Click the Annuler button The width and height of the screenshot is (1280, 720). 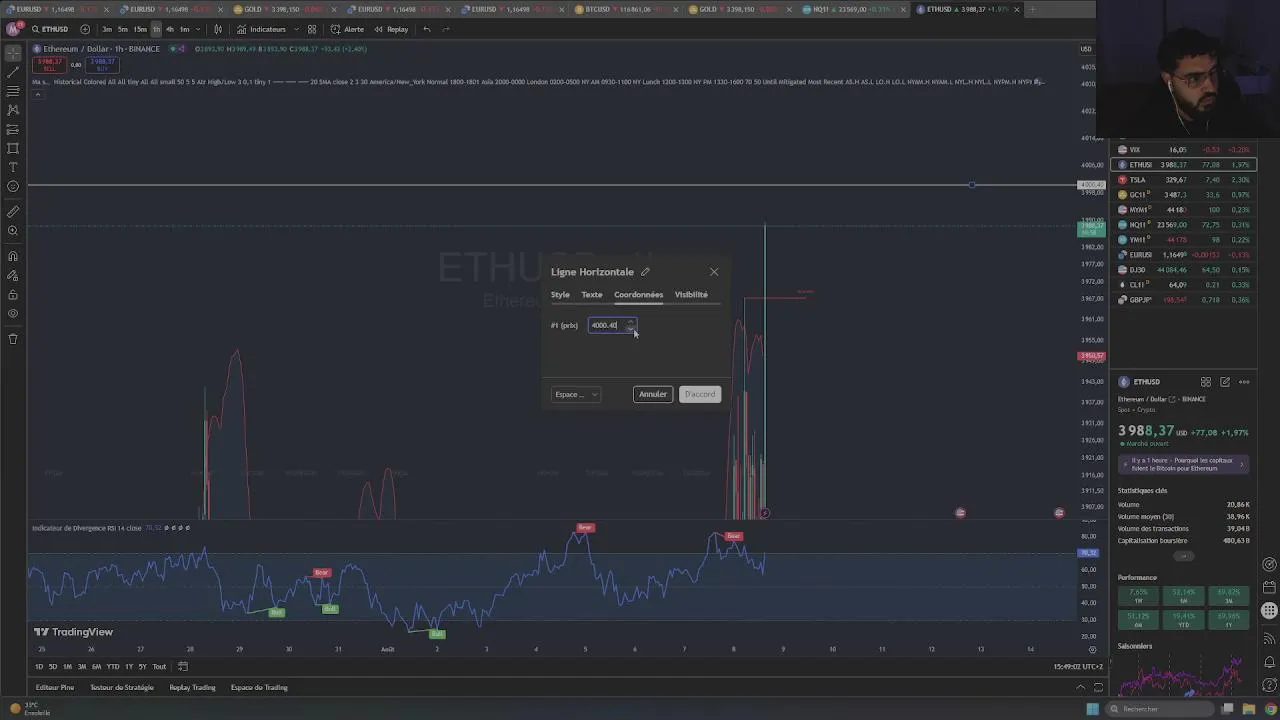point(653,394)
